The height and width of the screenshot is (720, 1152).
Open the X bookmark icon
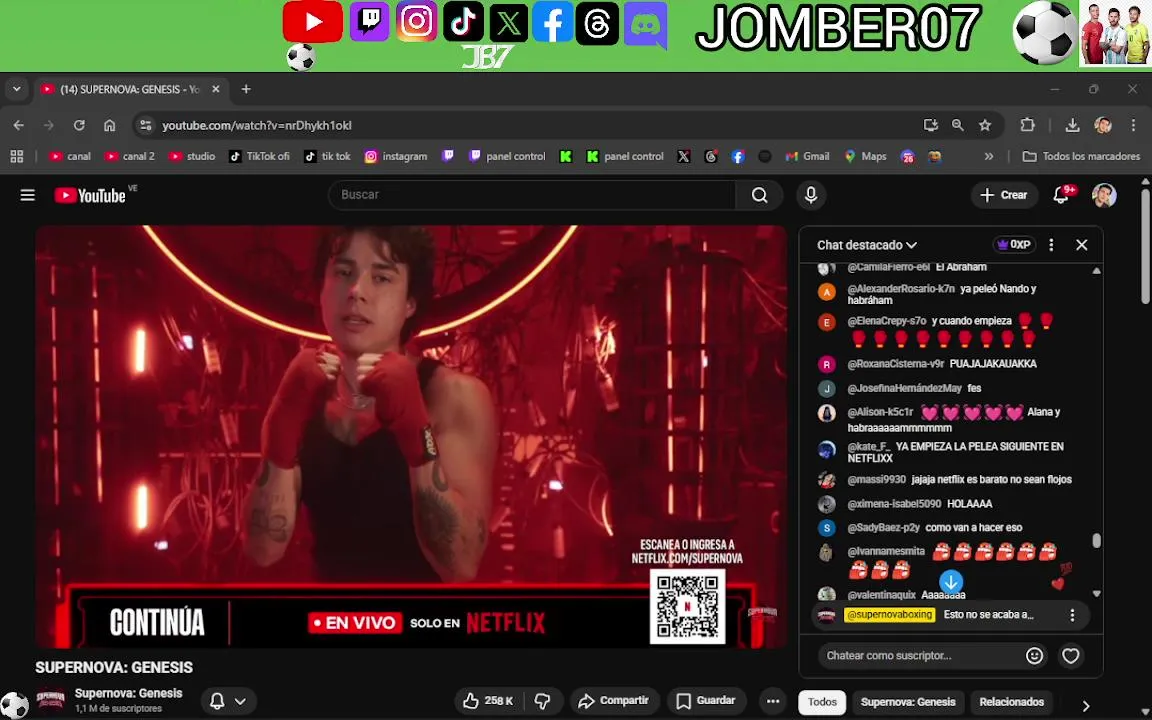tap(683, 156)
